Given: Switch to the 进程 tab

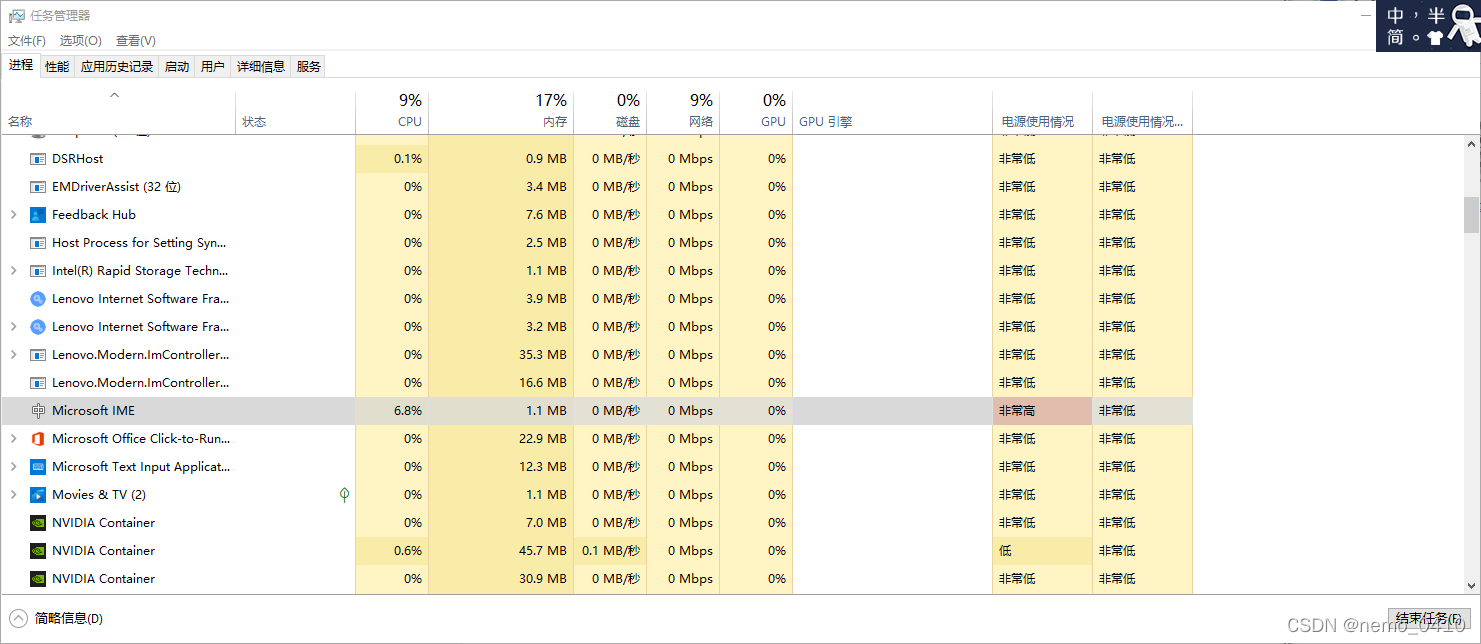Looking at the screenshot, I should pos(21,65).
